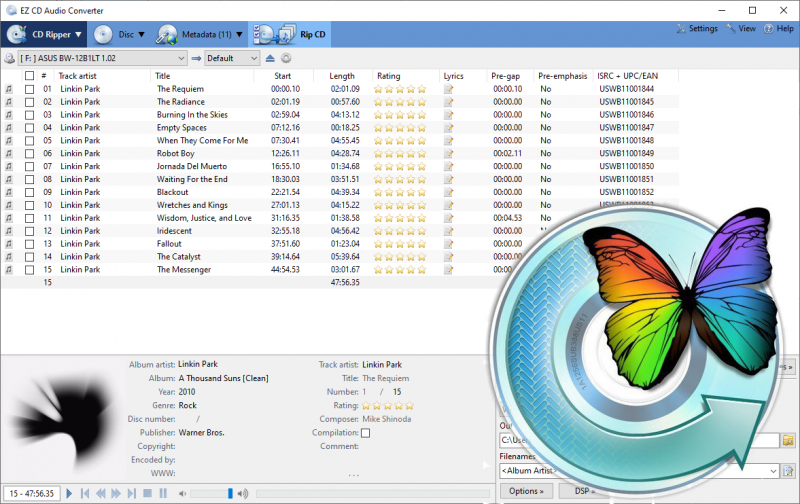Open lyrics icon for Empty Spaces

point(448,128)
